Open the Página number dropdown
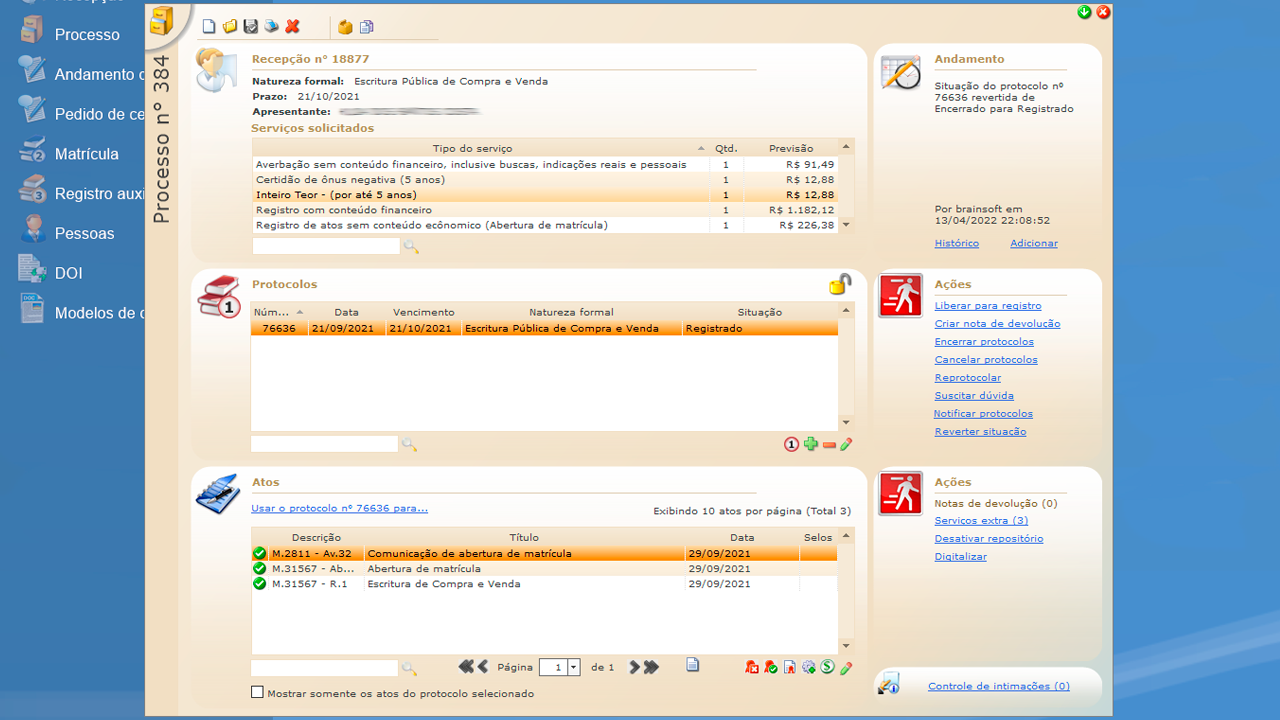The image size is (1280, 720). [x=574, y=667]
